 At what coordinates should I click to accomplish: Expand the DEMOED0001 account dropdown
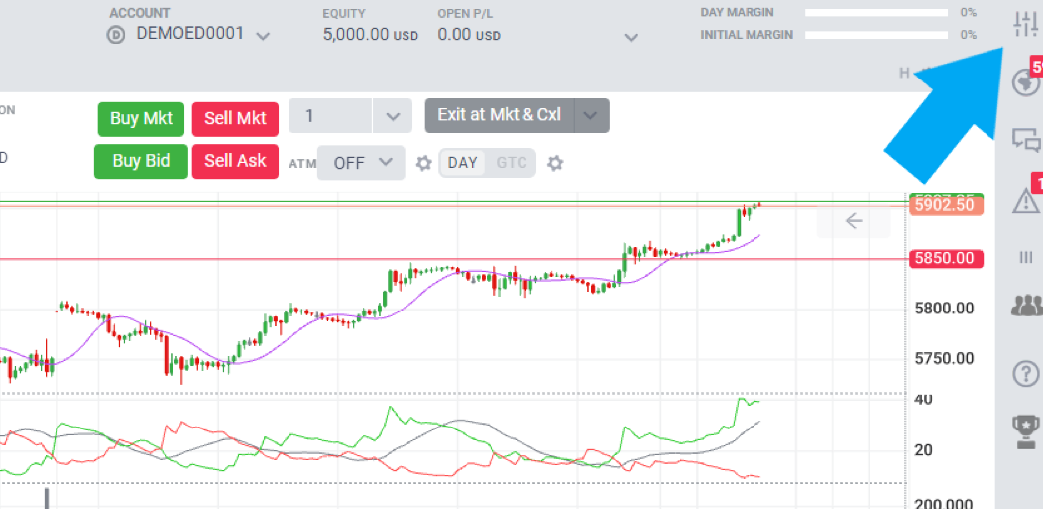[x=263, y=36]
